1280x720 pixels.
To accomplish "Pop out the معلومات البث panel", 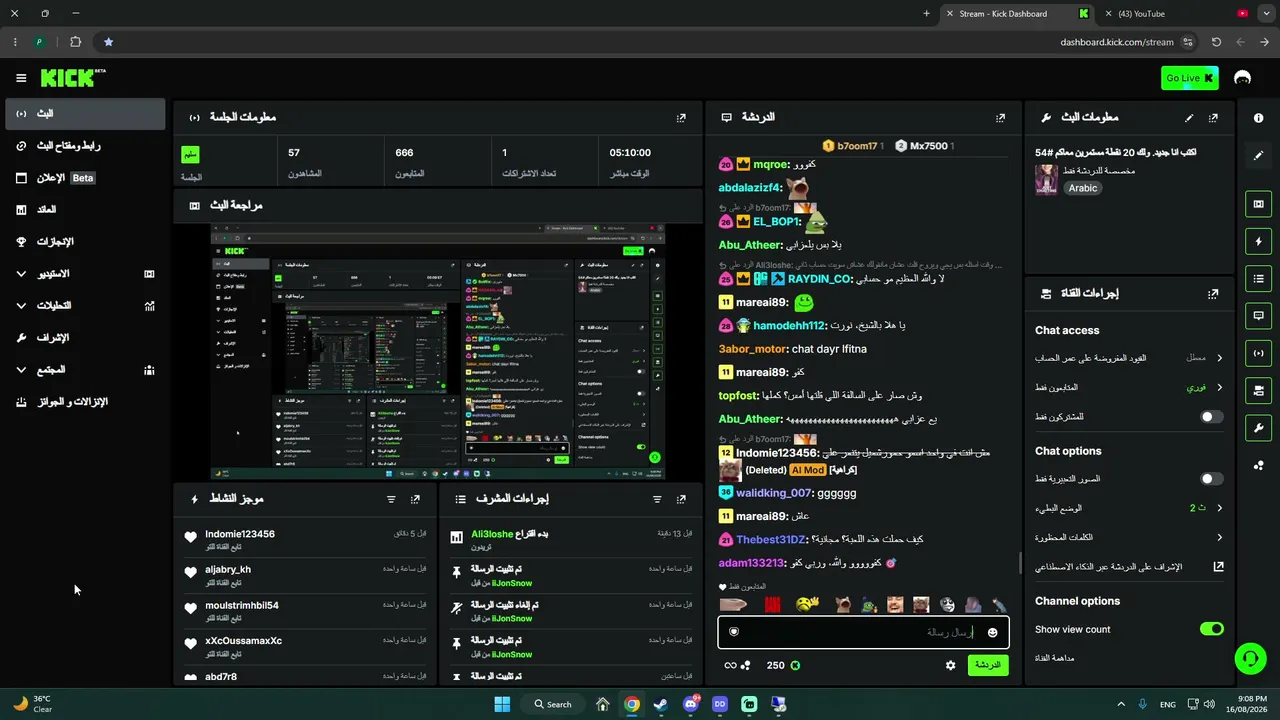I will coord(1213,117).
